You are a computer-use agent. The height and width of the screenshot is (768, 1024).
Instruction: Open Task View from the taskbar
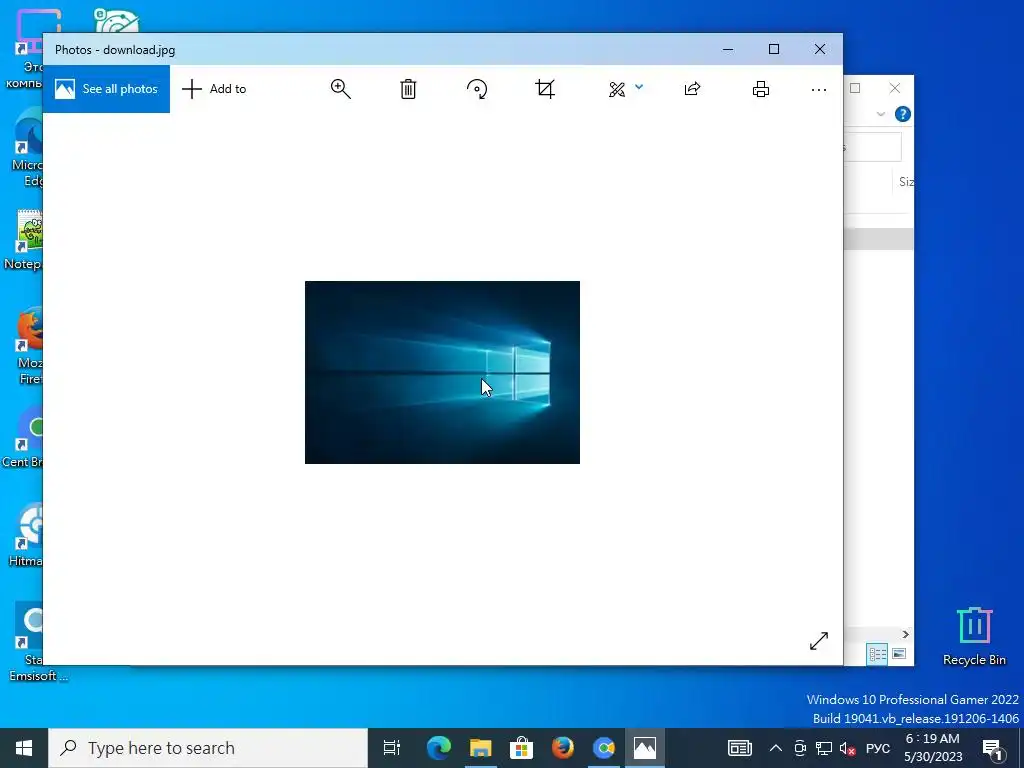click(391, 748)
